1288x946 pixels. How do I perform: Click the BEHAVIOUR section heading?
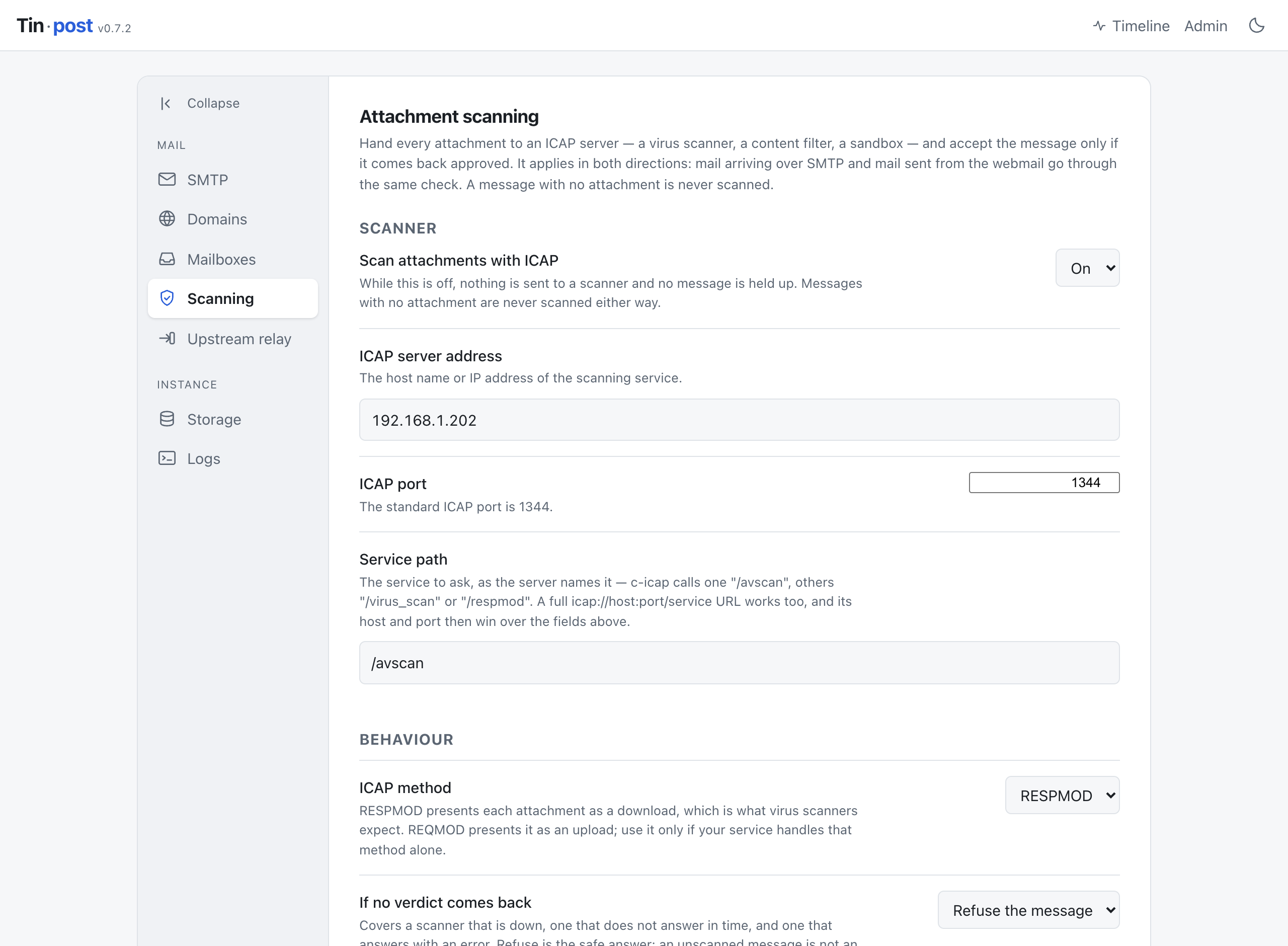point(406,739)
